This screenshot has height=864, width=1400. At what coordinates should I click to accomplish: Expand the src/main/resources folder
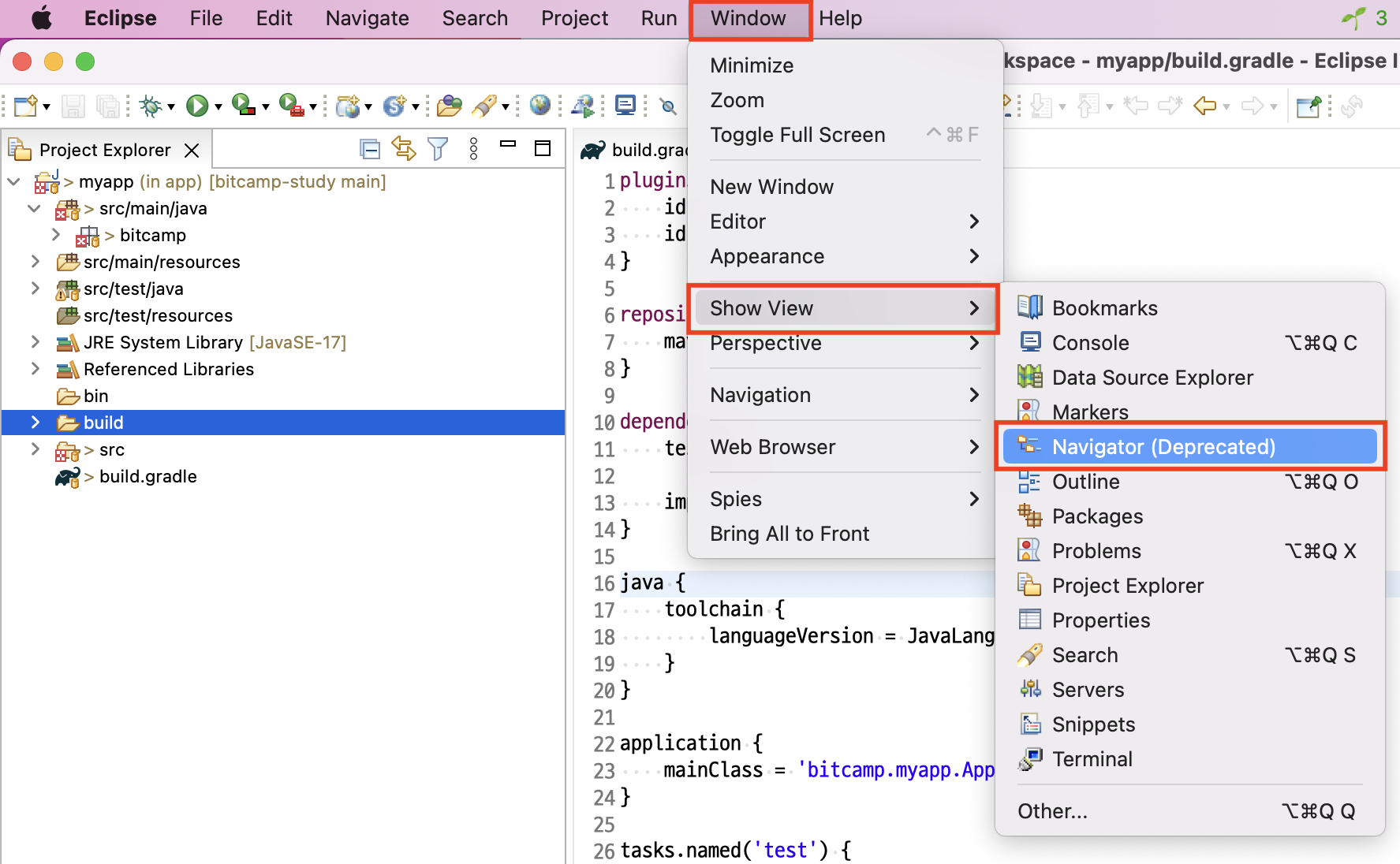click(x=35, y=262)
